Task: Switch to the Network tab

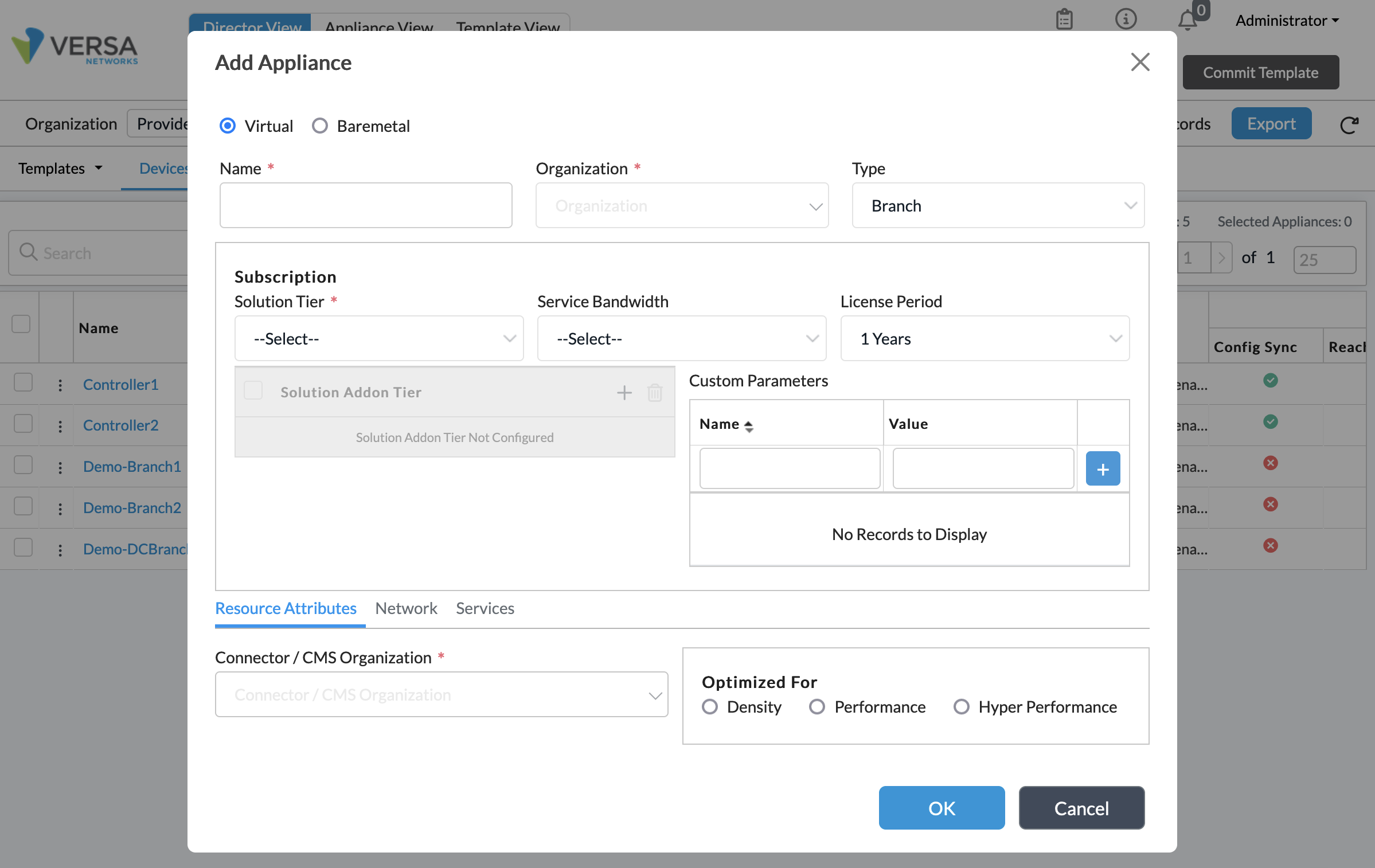Action: 406,608
